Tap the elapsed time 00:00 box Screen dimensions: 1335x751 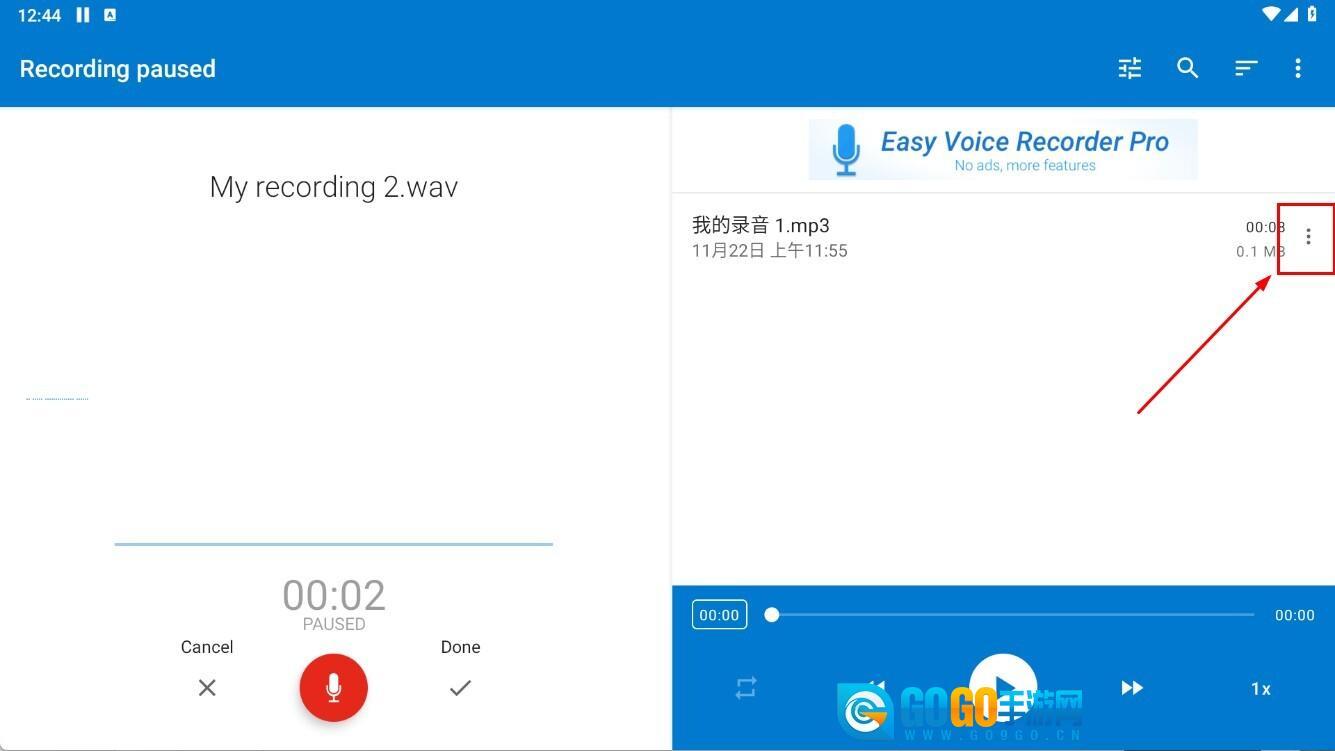[719, 615]
